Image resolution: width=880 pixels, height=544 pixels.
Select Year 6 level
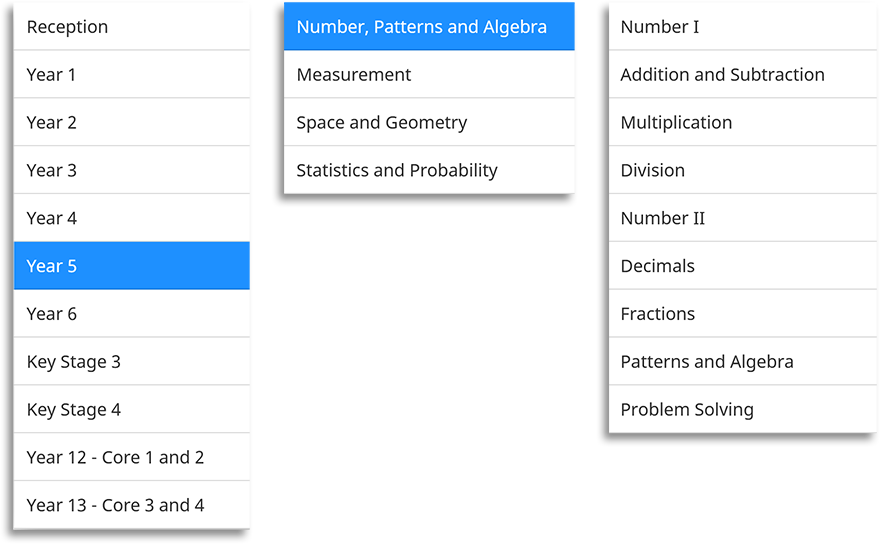coord(51,314)
